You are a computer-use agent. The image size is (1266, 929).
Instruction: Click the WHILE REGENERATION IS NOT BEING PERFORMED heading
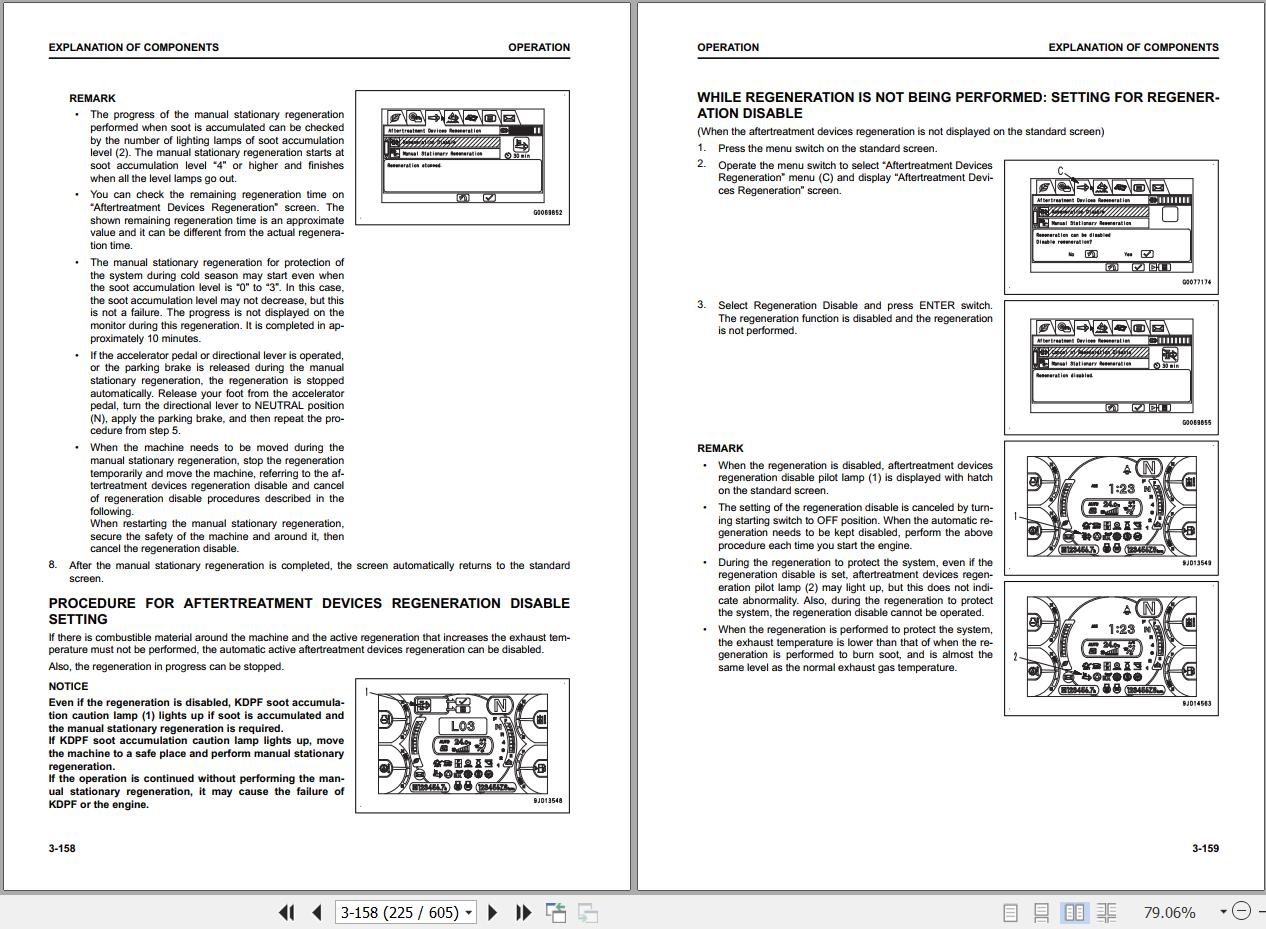pyautogui.click(x=958, y=105)
